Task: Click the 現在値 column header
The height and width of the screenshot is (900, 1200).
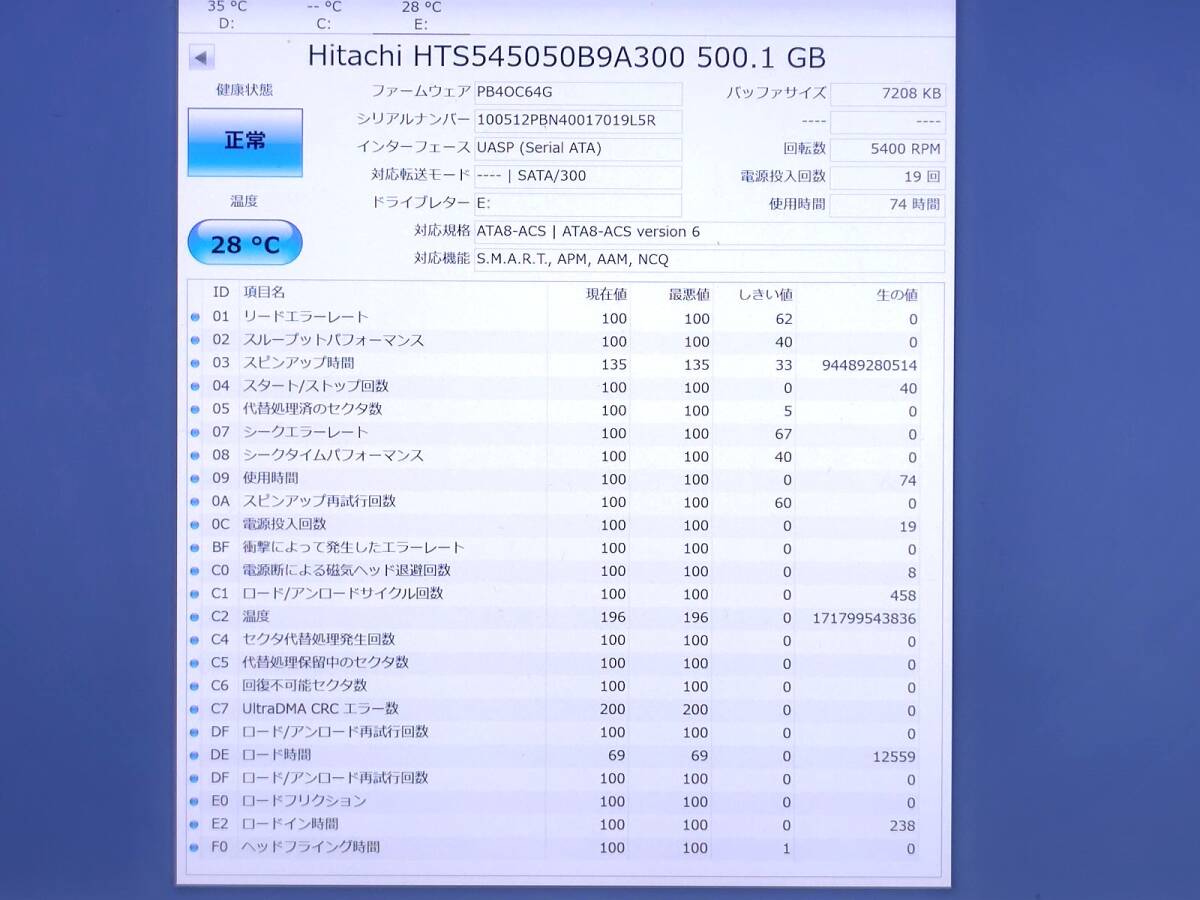Action: tap(606, 295)
